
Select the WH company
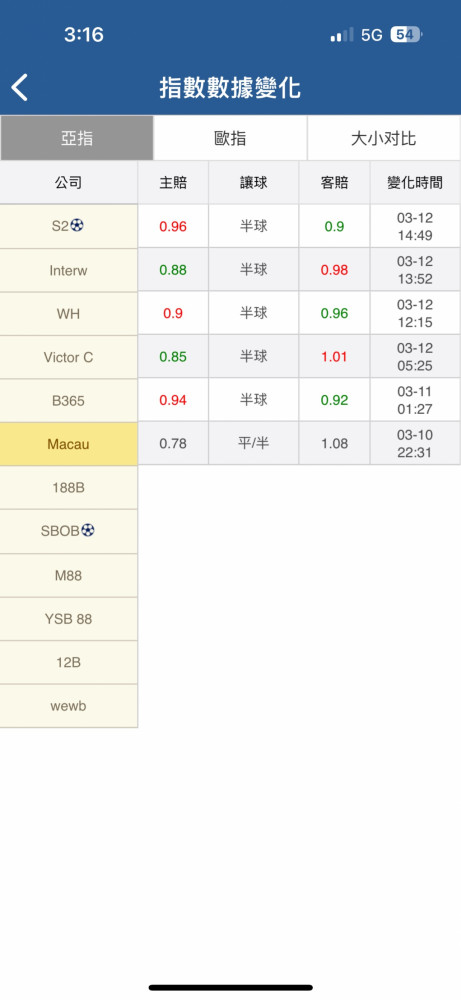tap(69, 314)
